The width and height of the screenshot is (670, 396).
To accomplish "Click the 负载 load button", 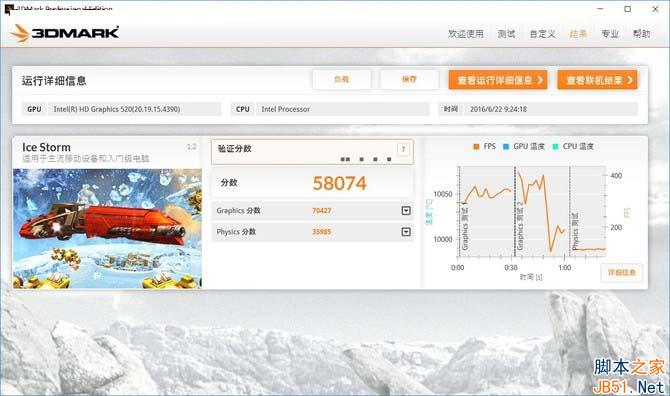I will 341,79.
